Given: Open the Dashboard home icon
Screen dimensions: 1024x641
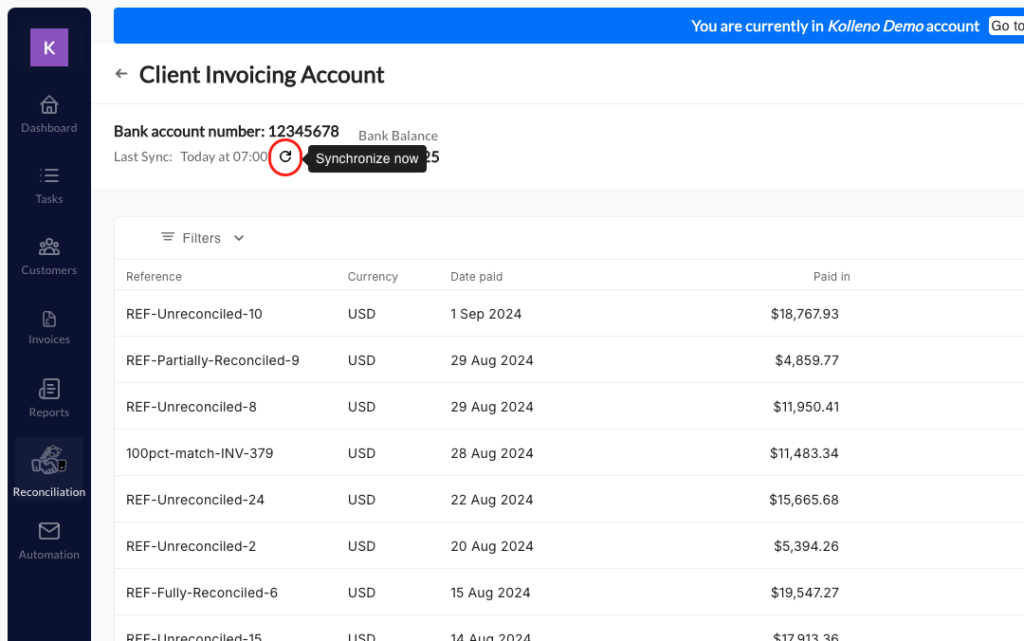Looking at the screenshot, I should coord(49,105).
